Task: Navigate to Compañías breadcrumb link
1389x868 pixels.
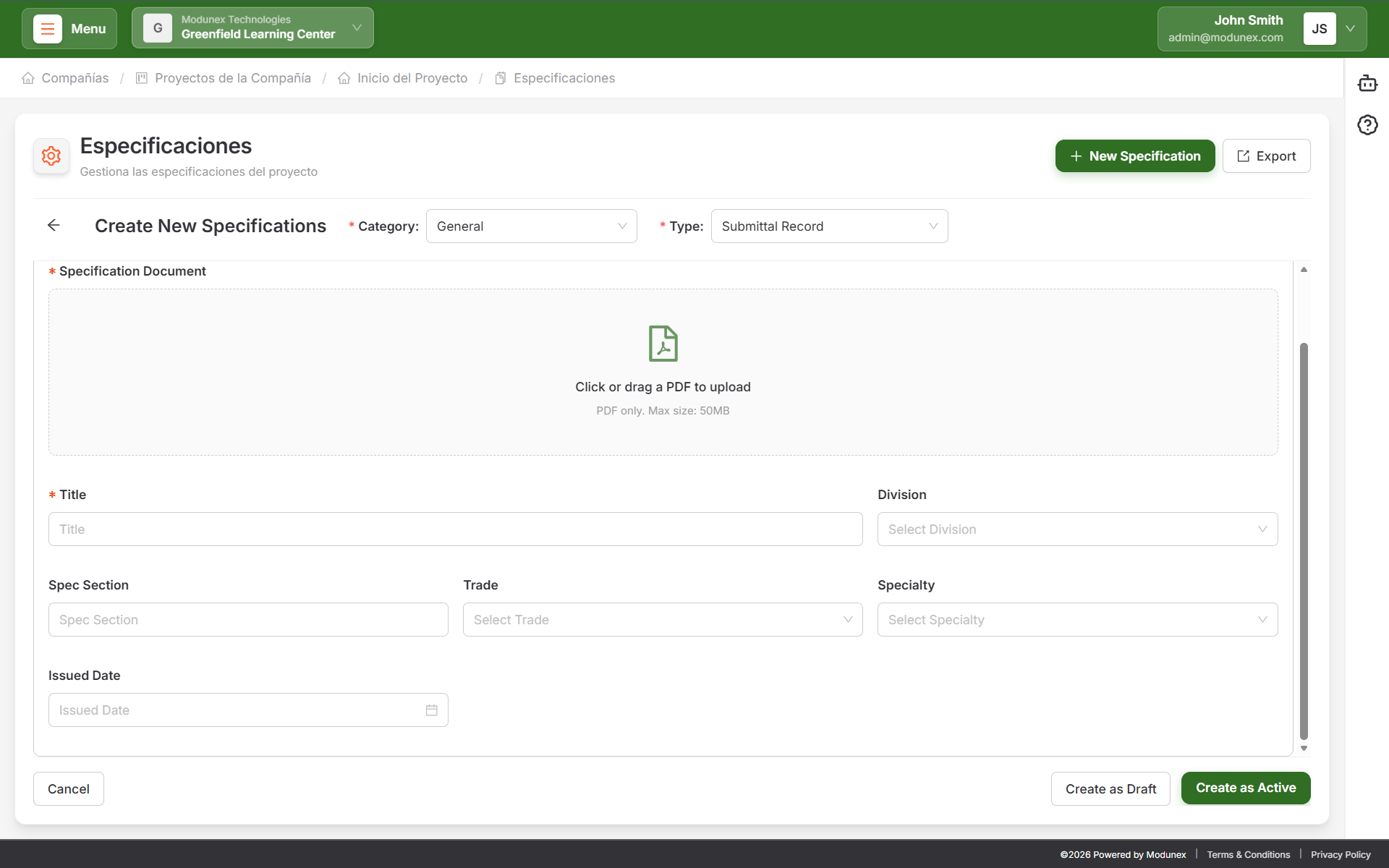Action: pos(74,77)
